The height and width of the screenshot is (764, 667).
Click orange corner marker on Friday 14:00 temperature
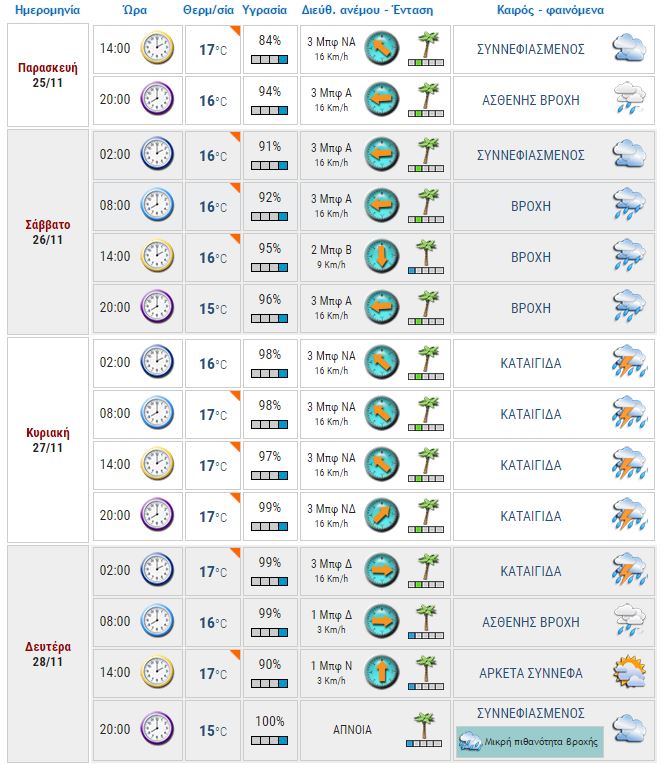pyautogui.click(x=235, y=31)
